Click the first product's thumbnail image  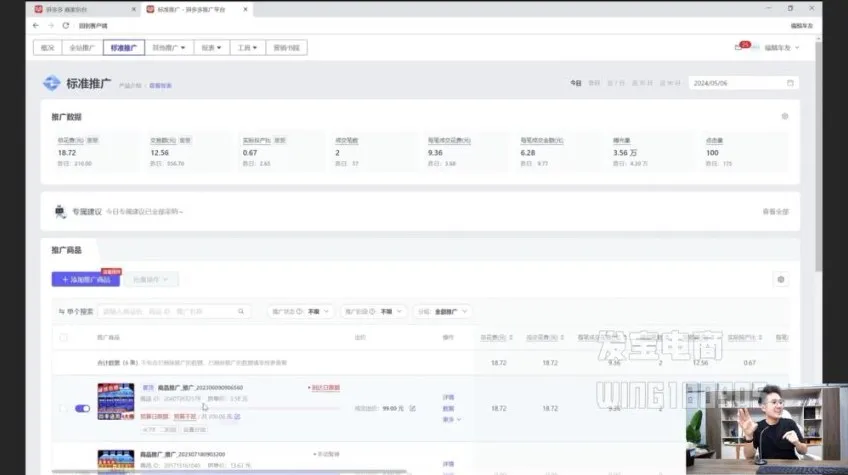click(115, 401)
